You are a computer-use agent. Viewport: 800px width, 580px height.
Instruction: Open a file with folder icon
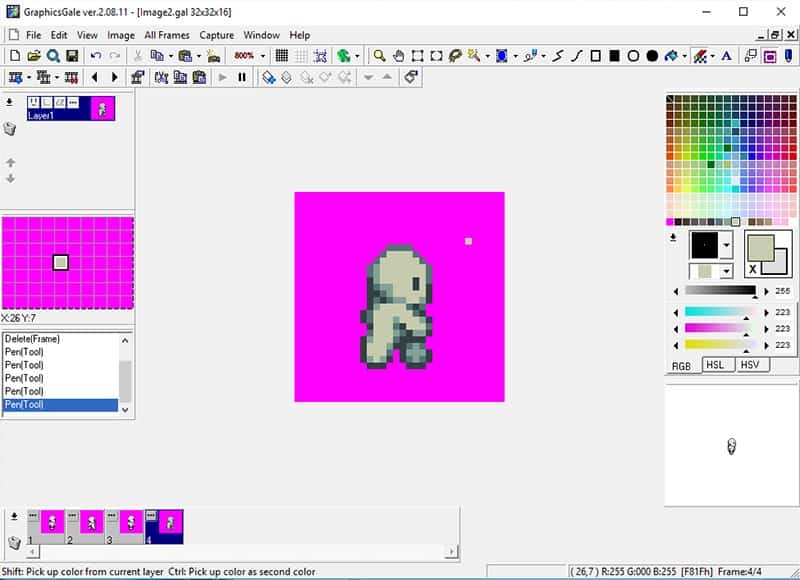tap(34, 56)
